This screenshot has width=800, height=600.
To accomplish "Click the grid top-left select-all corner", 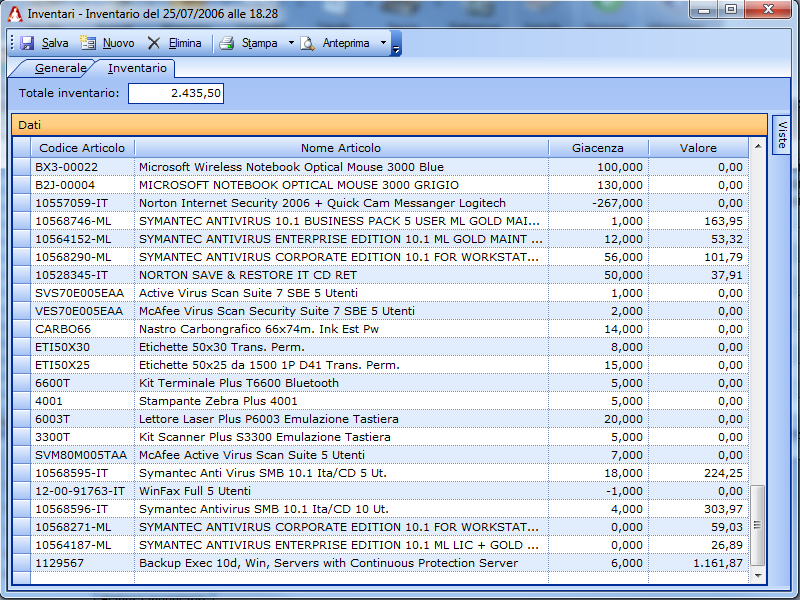I will pos(21,148).
